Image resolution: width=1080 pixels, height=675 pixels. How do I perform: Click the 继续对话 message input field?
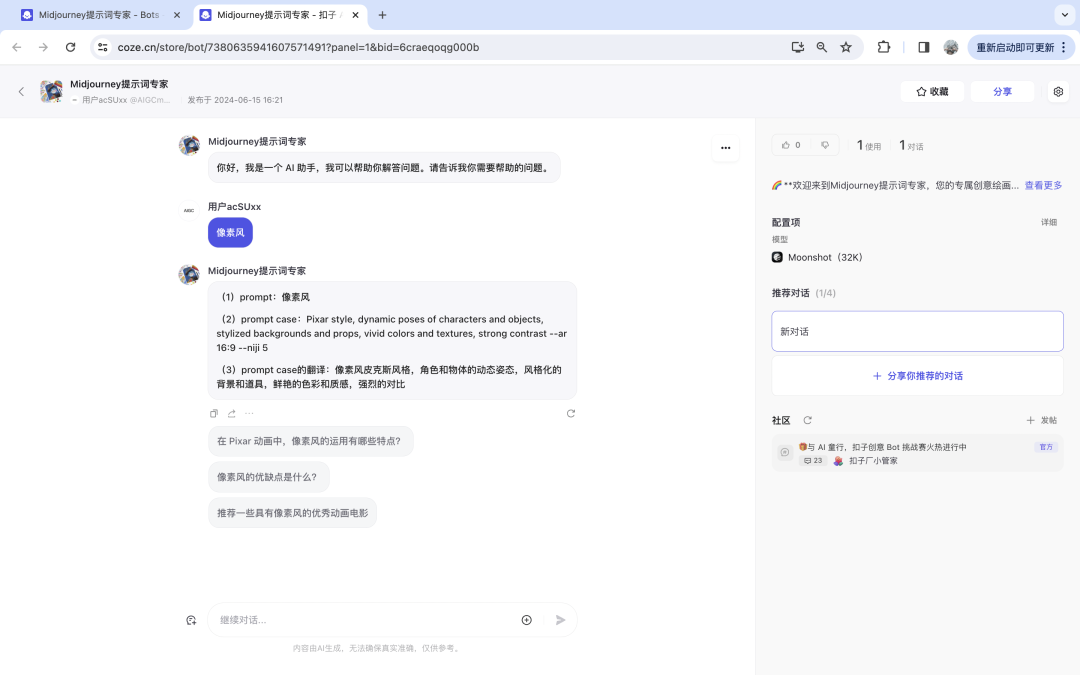(x=365, y=620)
